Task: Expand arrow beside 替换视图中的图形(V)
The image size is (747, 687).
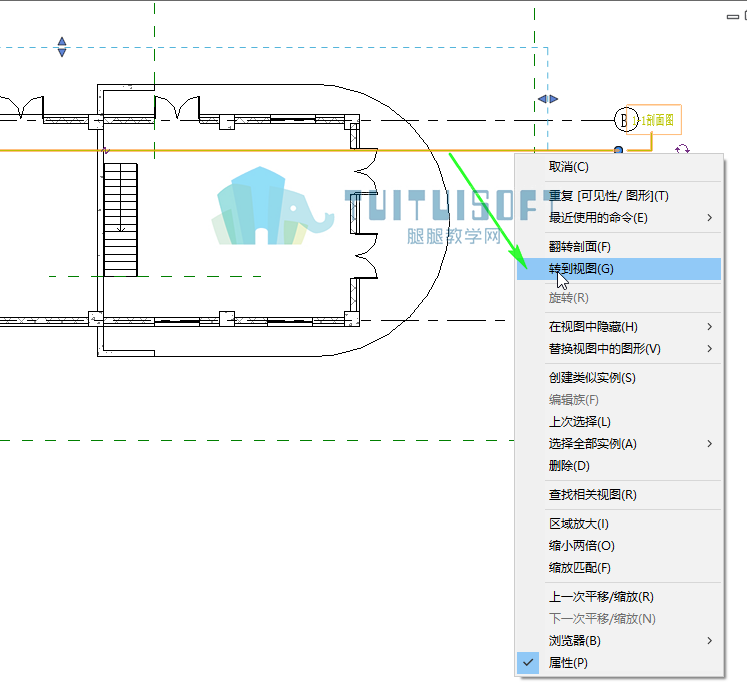Action: click(x=709, y=349)
